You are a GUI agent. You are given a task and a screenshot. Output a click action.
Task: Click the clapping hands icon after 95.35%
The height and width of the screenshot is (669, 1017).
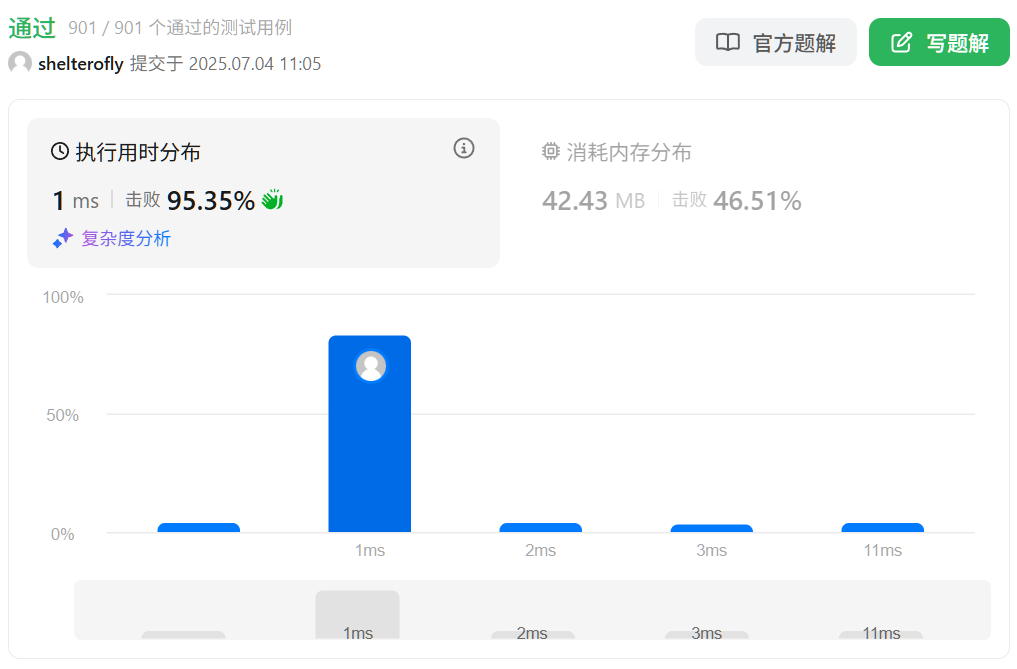pyautogui.click(x=272, y=200)
